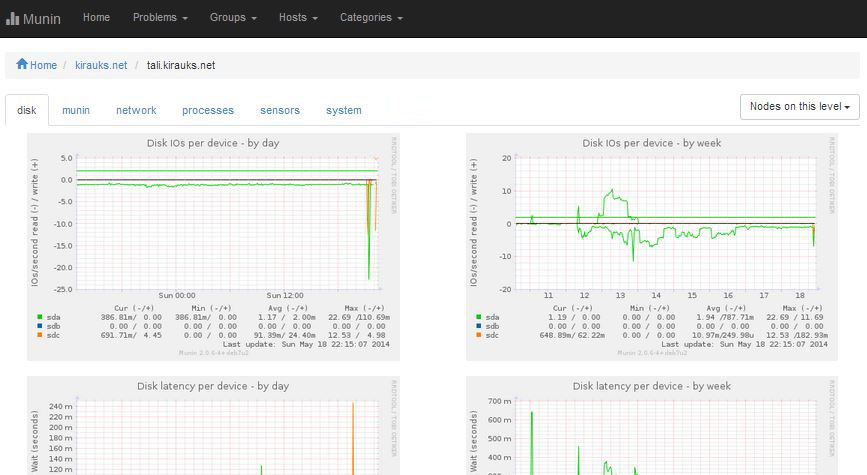Open Disk latency per device by week graph
This screenshot has height=475, width=867.
tap(652, 425)
